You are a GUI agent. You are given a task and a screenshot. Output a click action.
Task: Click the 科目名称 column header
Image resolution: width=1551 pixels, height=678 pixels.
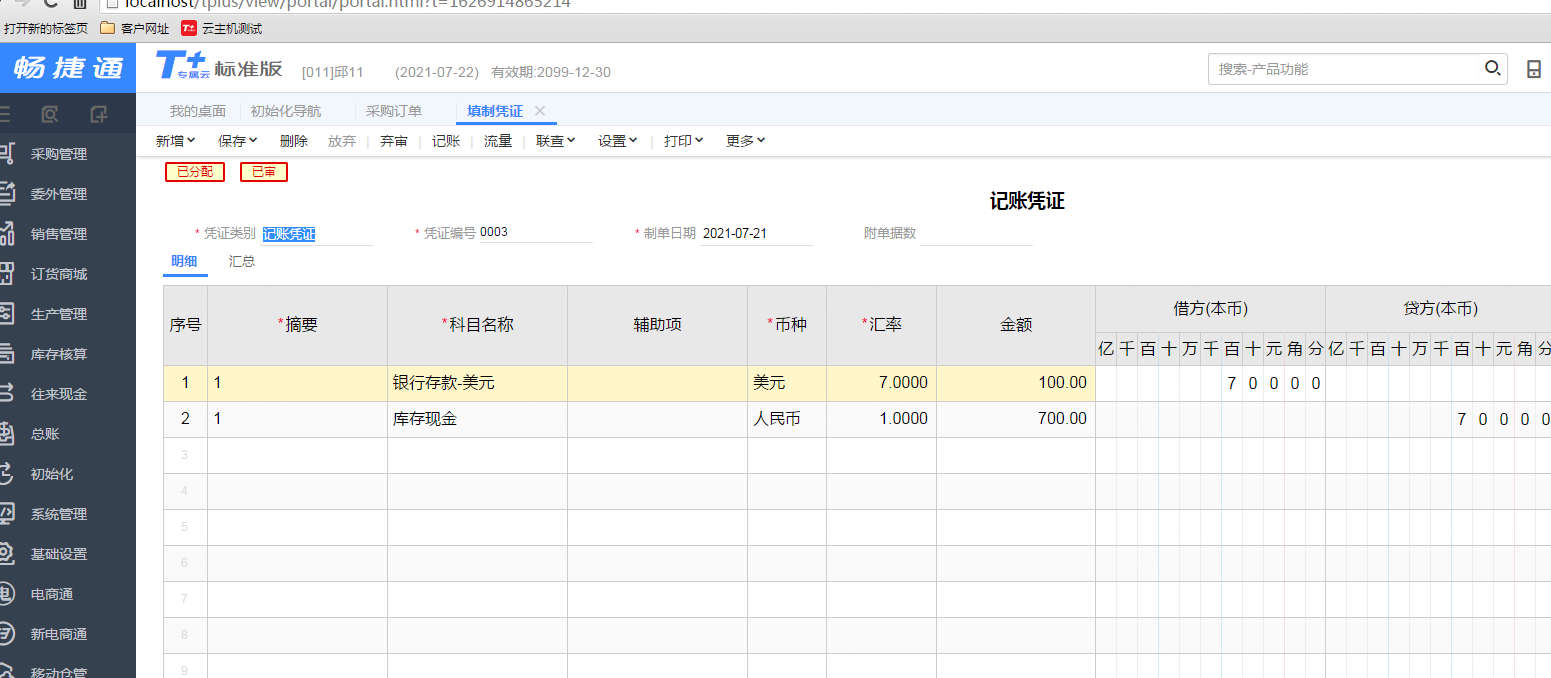pos(477,325)
